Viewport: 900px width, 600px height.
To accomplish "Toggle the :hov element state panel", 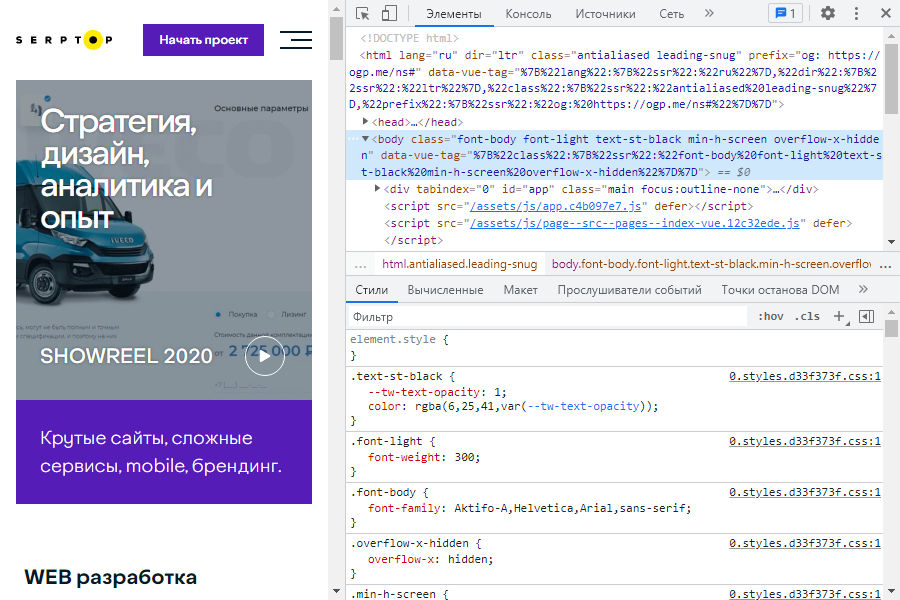I will click(771, 316).
